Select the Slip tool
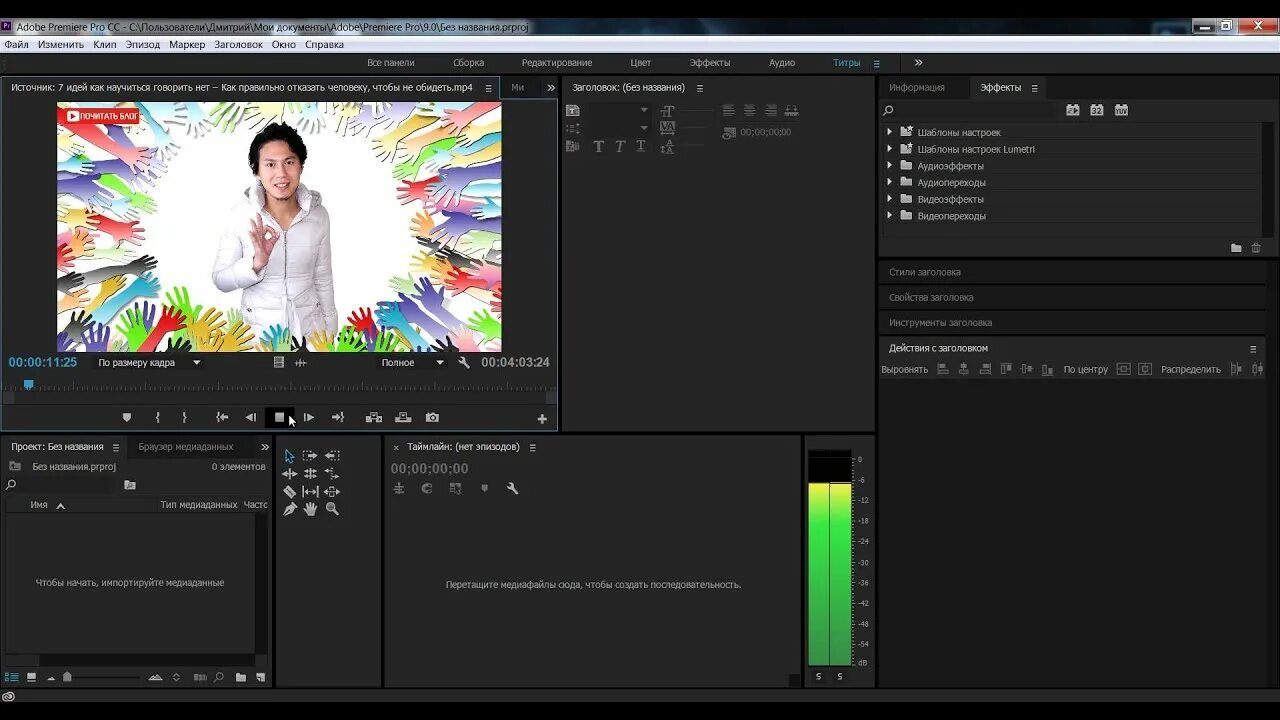The height and width of the screenshot is (720, 1280). click(310, 492)
